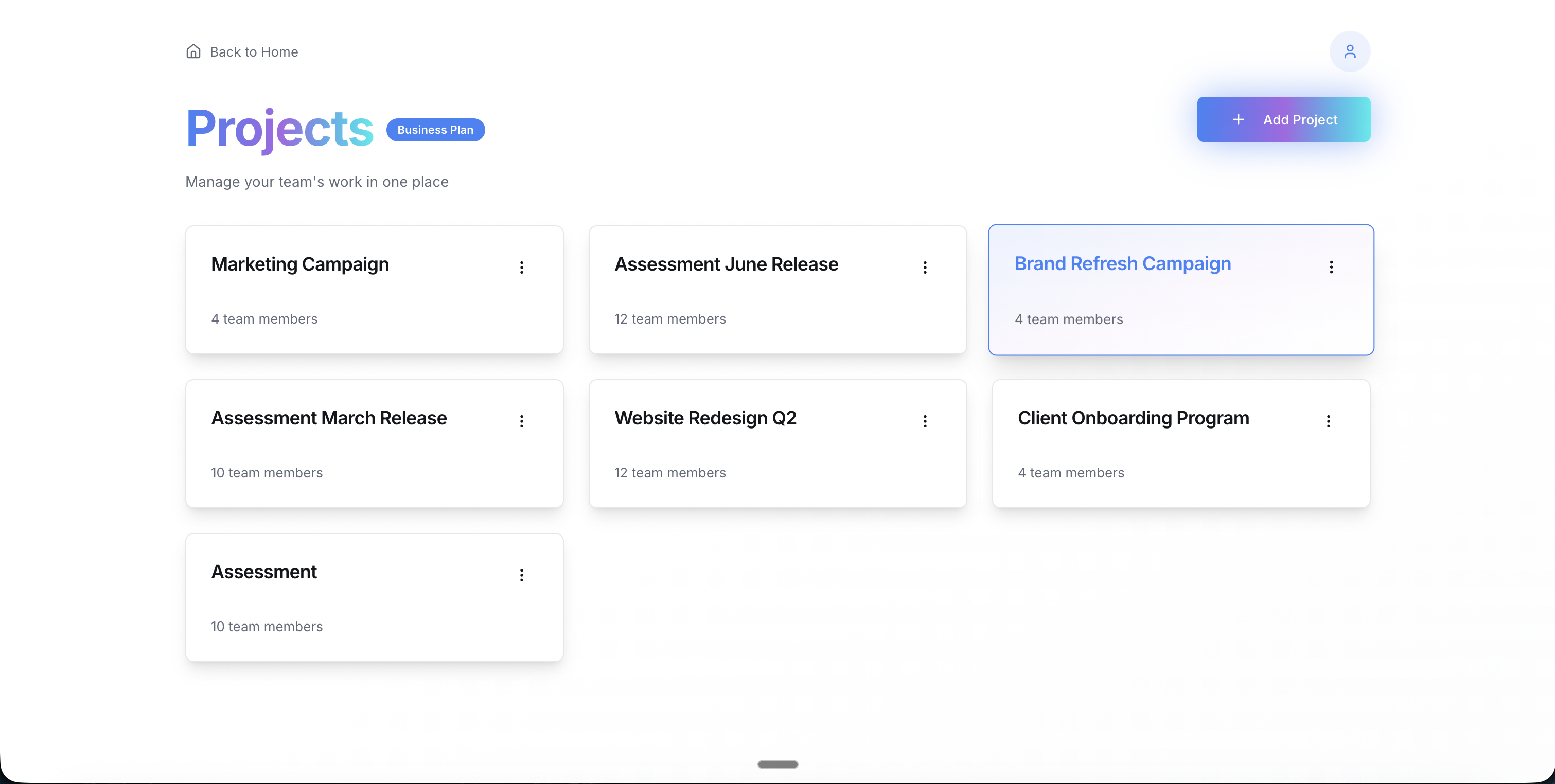The height and width of the screenshot is (784, 1555).
Task: Click '12 team members' under Website Redesign Q2
Action: tap(670, 473)
